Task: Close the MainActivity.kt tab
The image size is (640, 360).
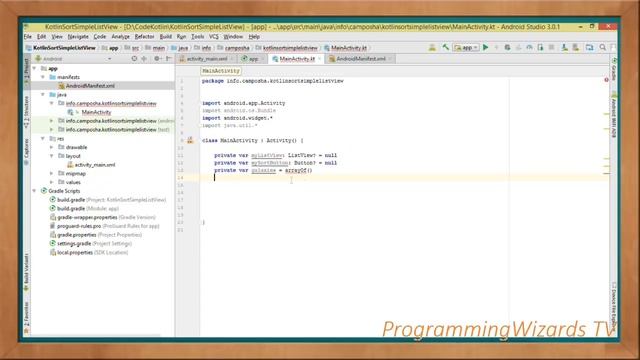Action: (x=320, y=59)
